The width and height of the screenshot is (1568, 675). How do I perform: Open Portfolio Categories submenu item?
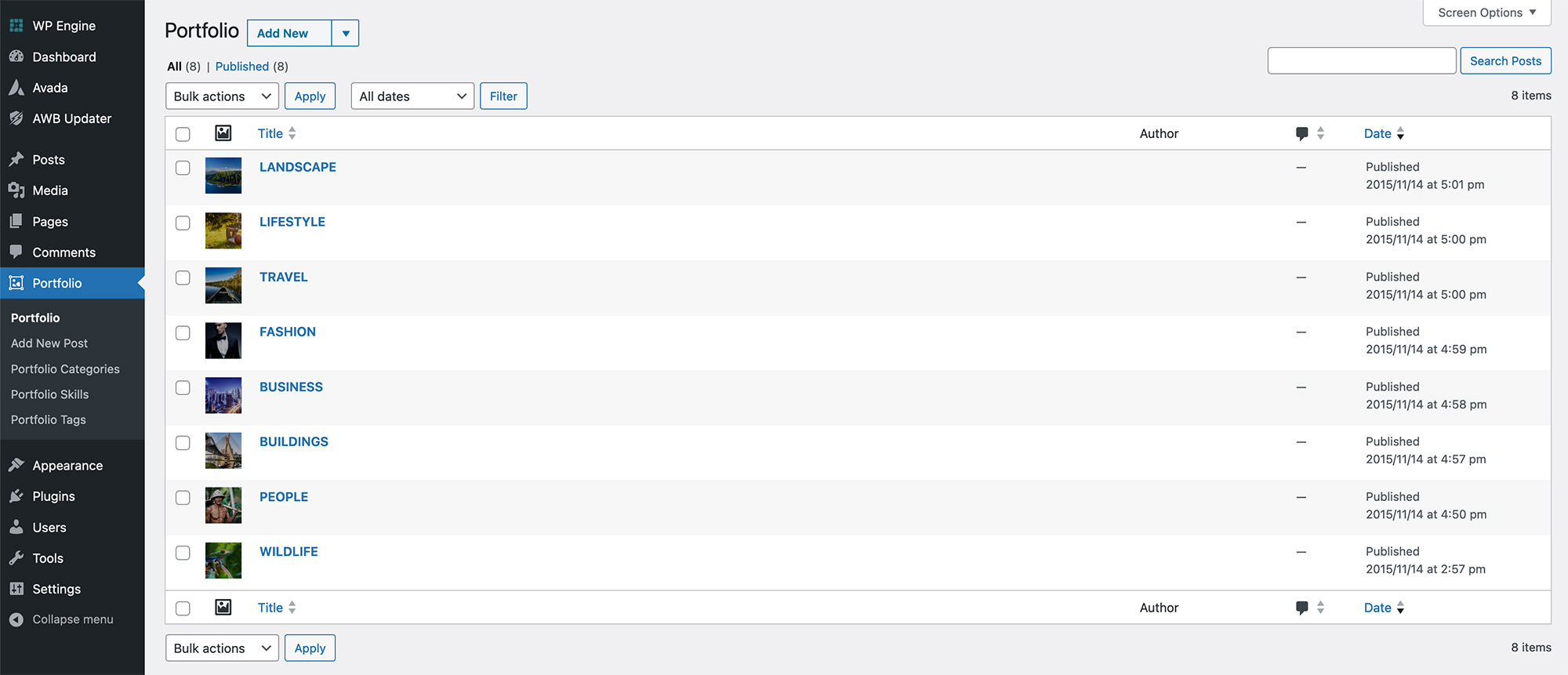tap(65, 369)
